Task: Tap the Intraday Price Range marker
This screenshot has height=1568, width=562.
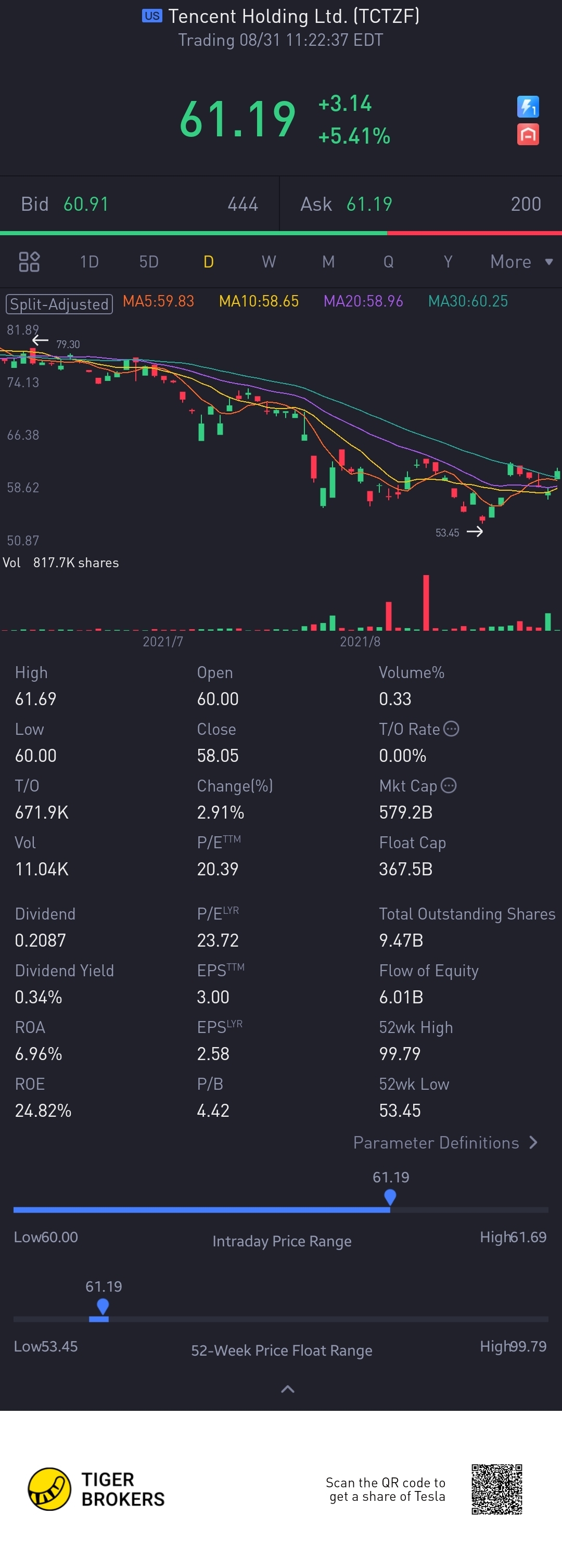Action: 390,1197
